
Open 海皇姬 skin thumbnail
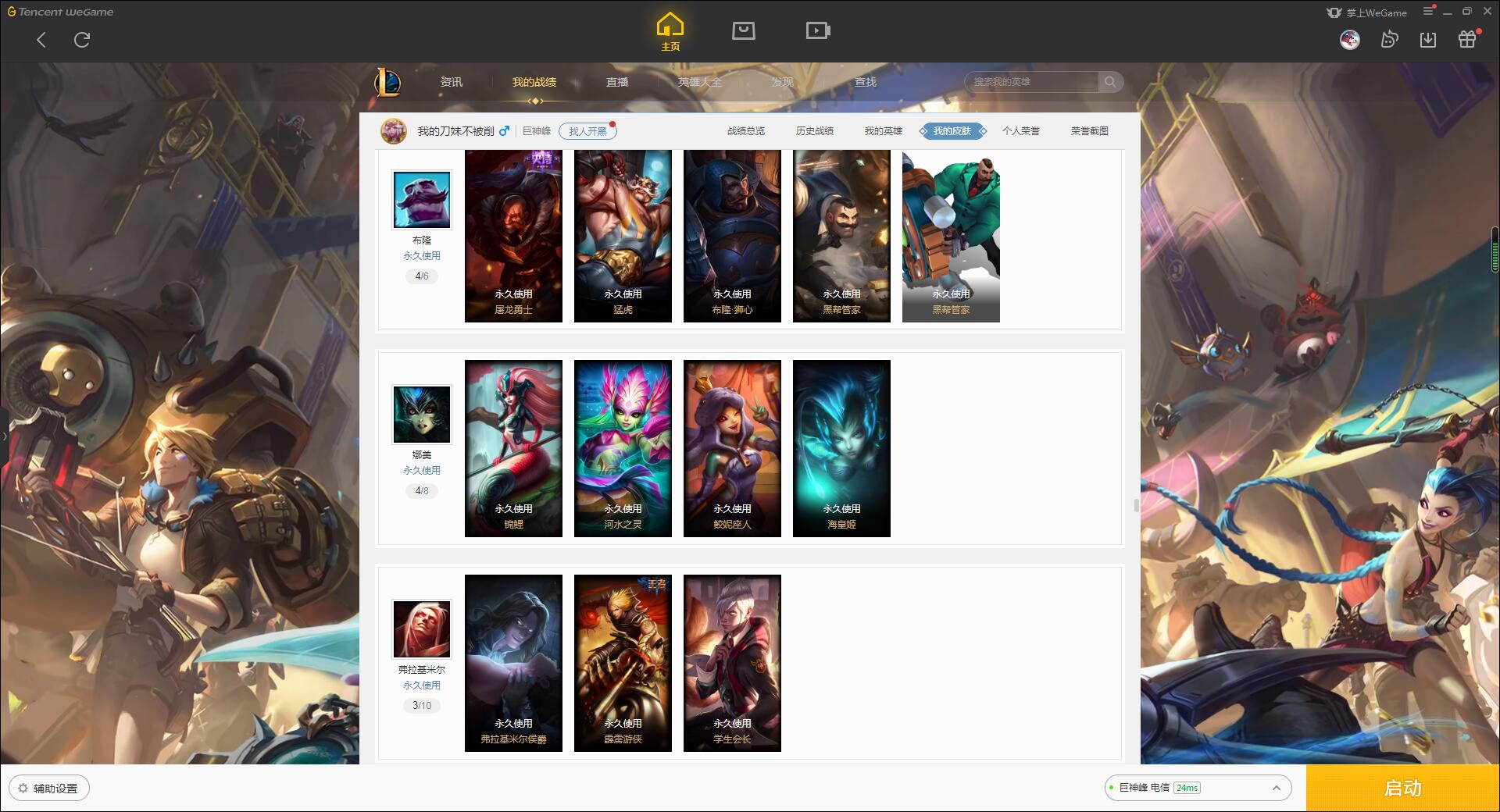pyautogui.click(x=841, y=448)
